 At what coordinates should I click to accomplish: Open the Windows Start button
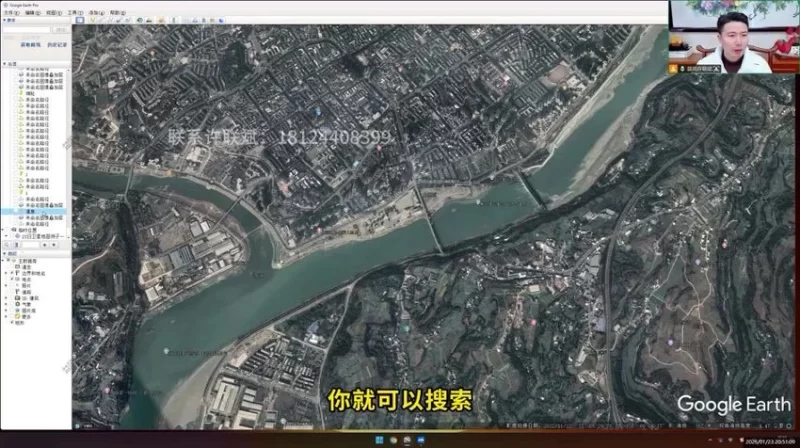[x=379, y=440]
